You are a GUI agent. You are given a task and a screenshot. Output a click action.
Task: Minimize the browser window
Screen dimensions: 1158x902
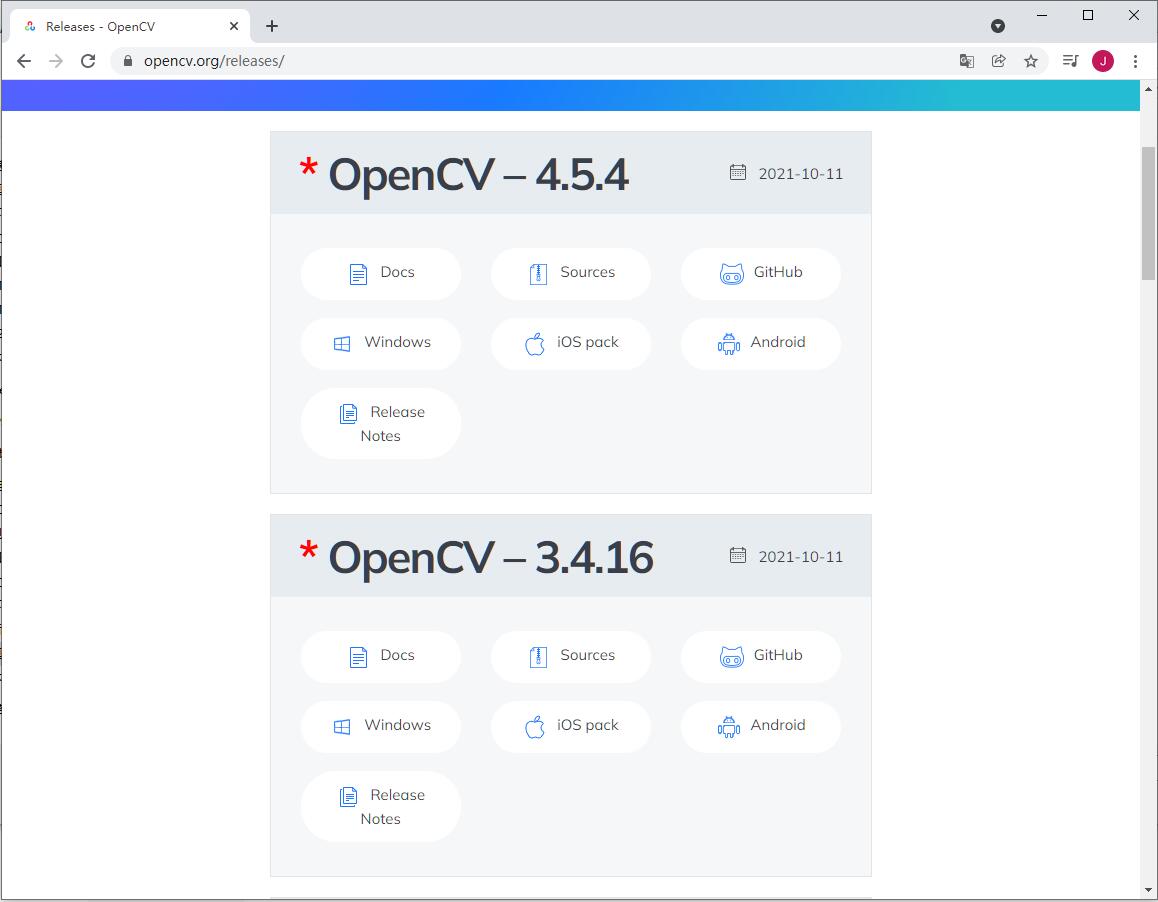[1042, 15]
